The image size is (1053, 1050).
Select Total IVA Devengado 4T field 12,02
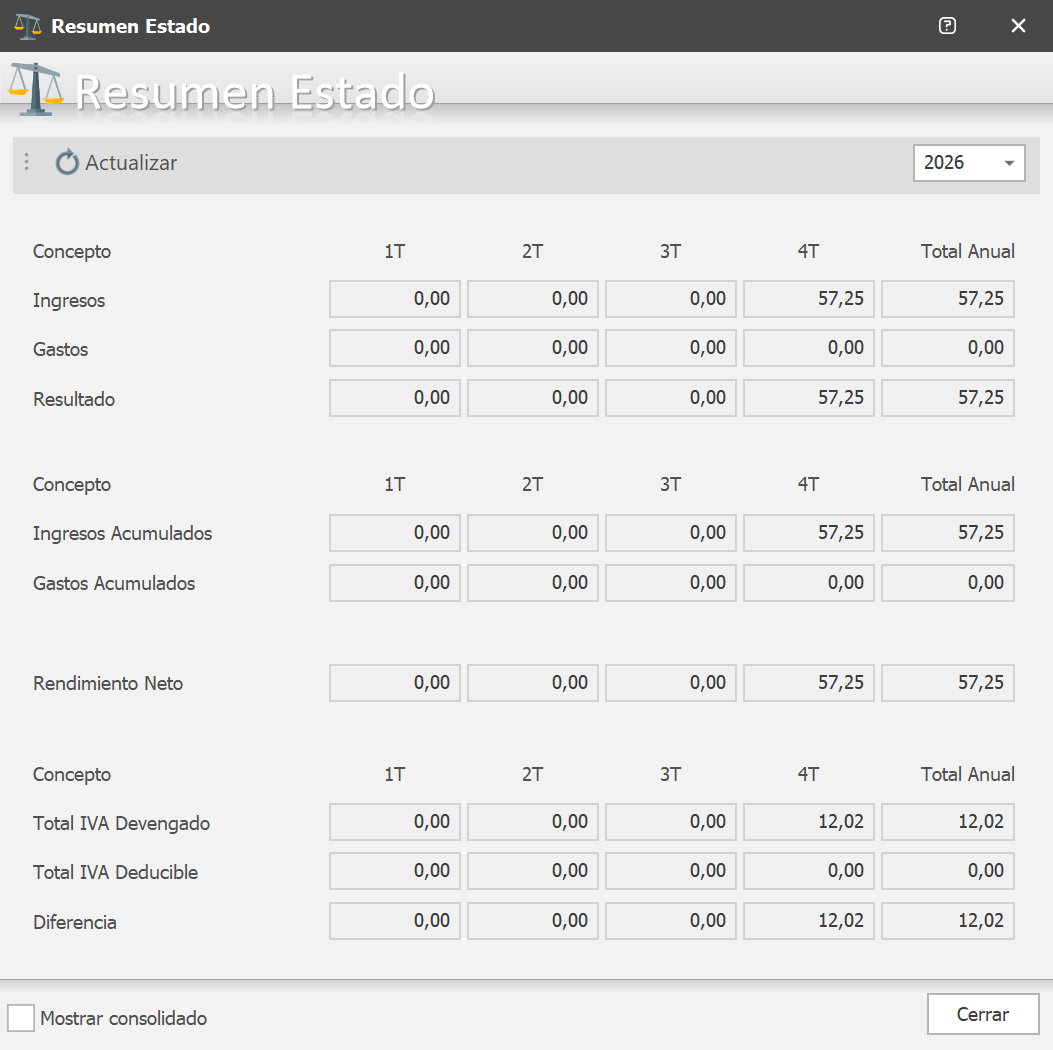pyautogui.click(x=809, y=822)
